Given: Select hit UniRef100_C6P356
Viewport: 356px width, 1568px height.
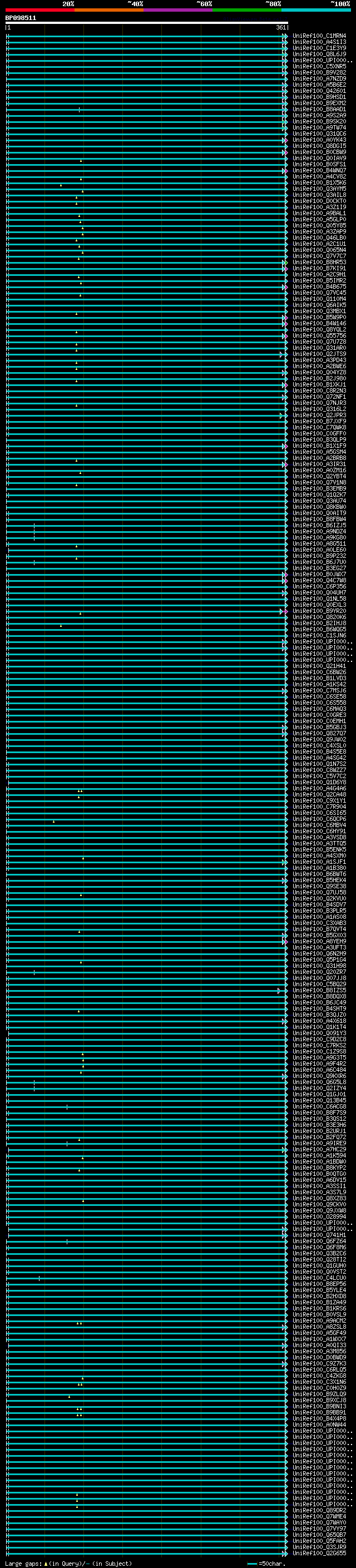Looking at the screenshot, I should [319, 587].
